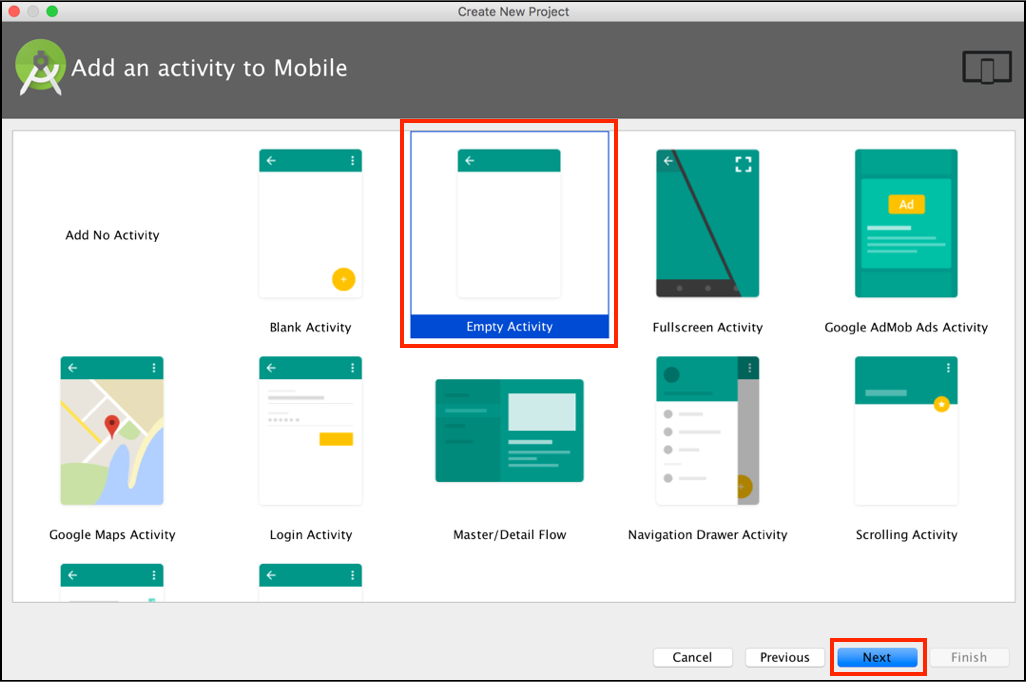Select the Scrolling Activity template
Image resolution: width=1026 pixels, height=682 pixels.
coord(906,431)
